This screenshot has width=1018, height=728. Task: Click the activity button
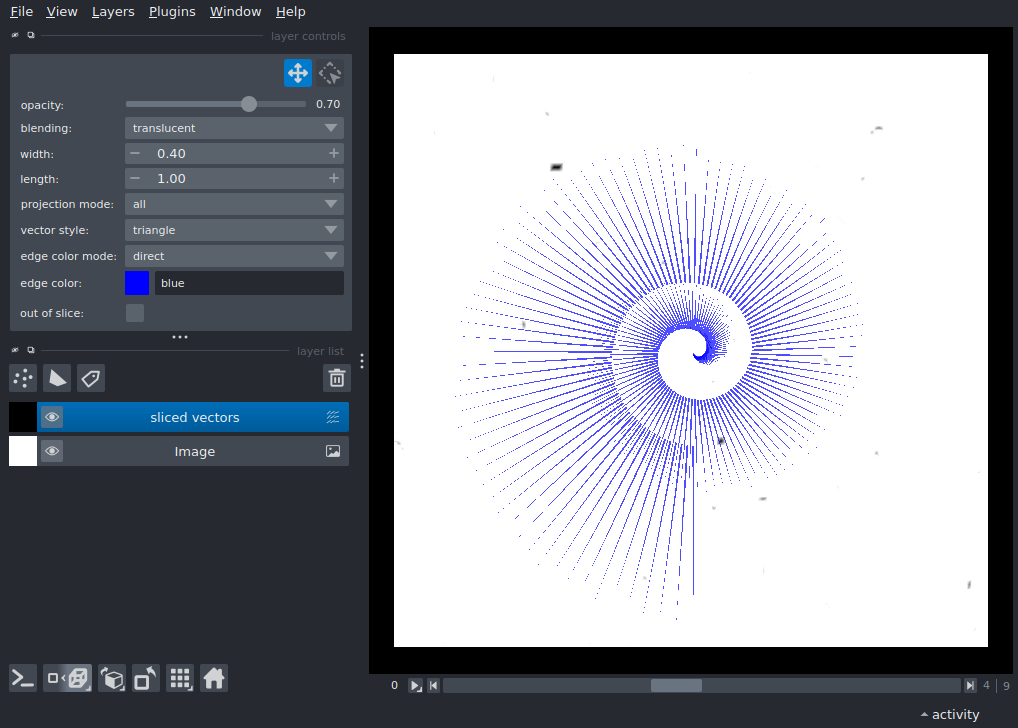point(950,714)
